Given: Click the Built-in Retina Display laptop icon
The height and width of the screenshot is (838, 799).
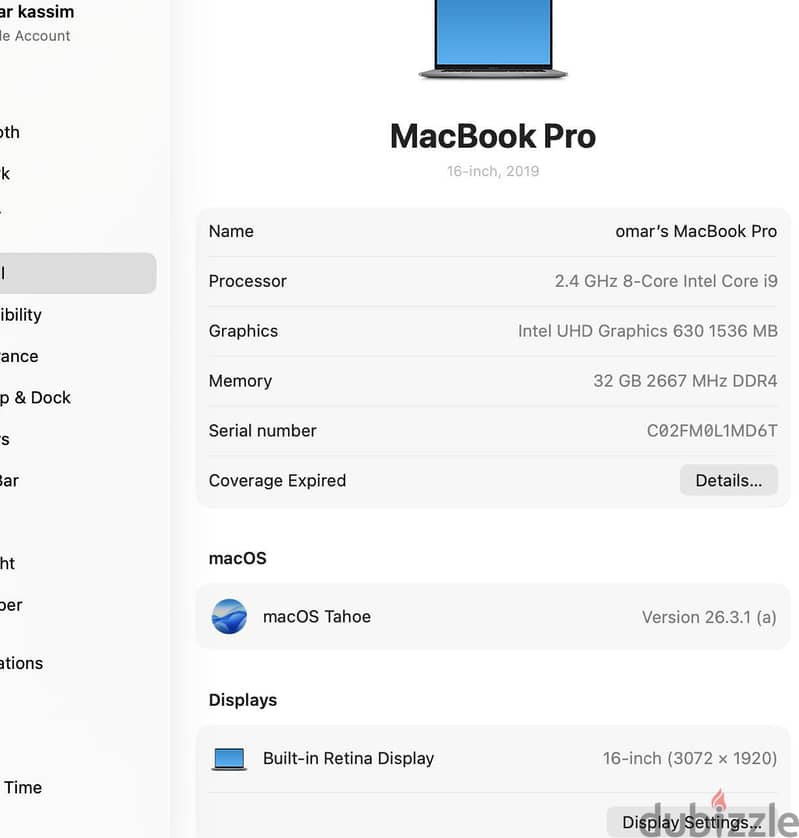Looking at the screenshot, I should point(229,758).
